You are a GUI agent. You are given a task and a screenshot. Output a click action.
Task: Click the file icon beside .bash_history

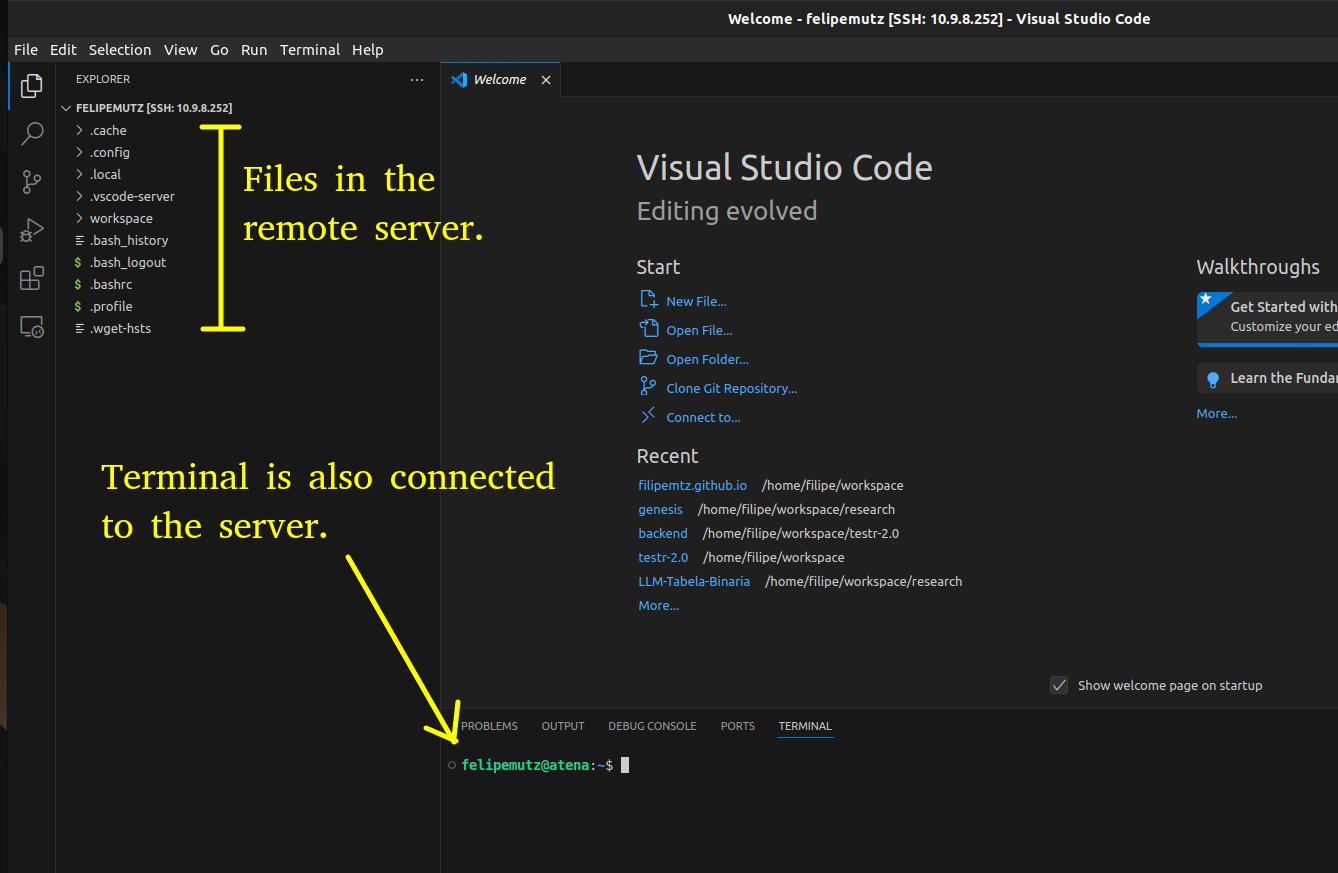pos(79,240)
